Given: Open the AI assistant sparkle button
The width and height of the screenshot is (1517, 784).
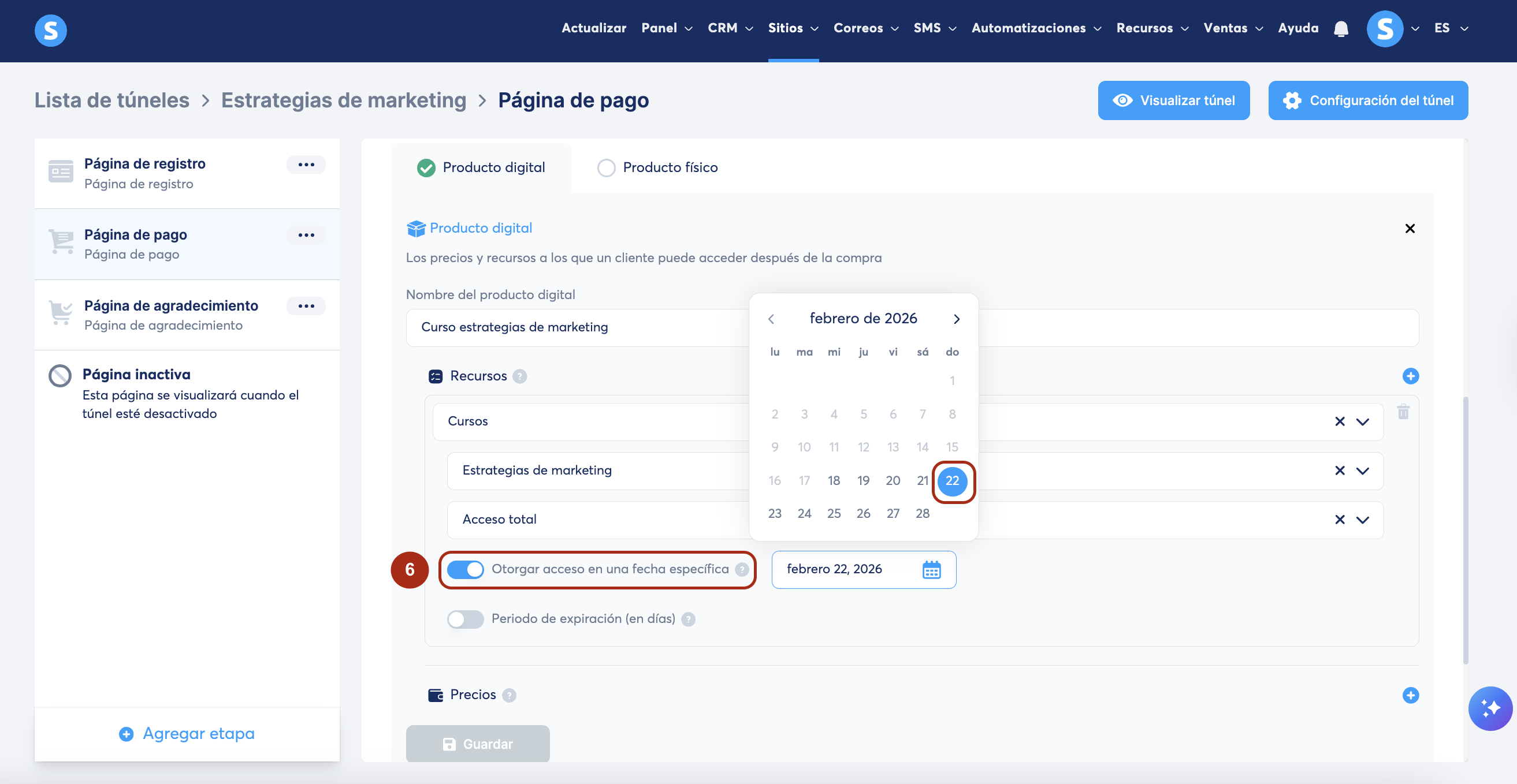Looking at the screenshot, I should click(x=1490, y=709).
